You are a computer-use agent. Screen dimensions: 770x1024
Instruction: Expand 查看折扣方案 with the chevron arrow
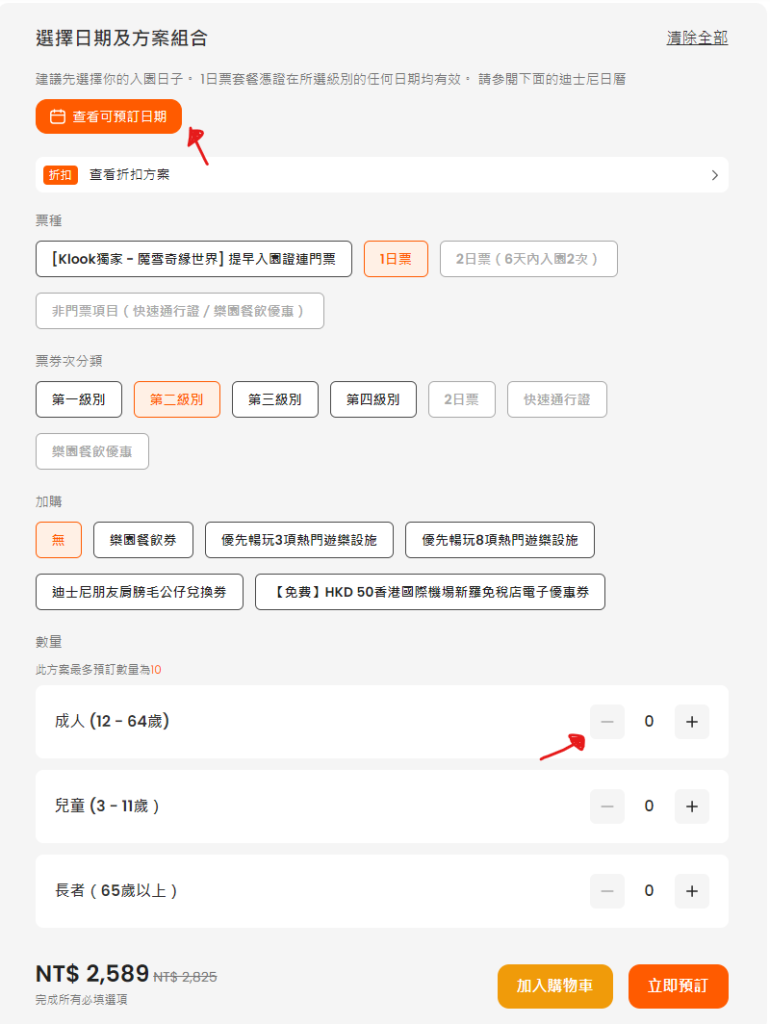point(714,175)
